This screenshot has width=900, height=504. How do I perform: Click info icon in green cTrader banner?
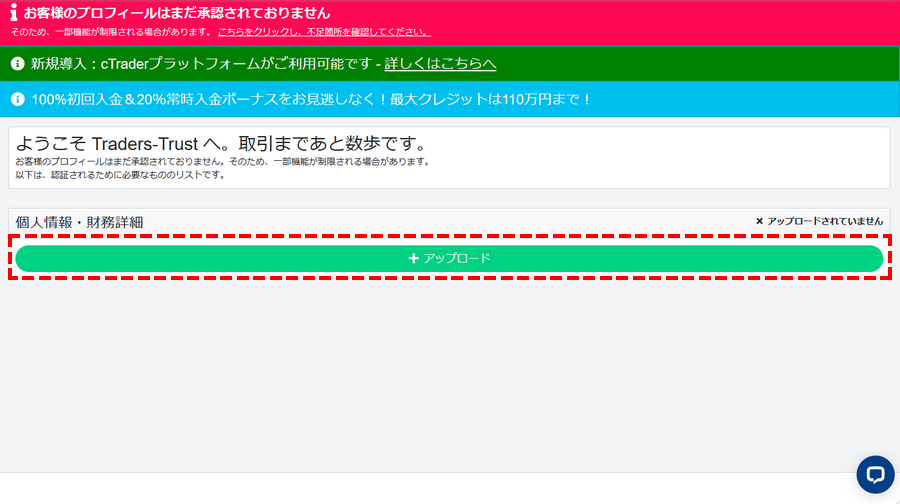click(18, 64)
